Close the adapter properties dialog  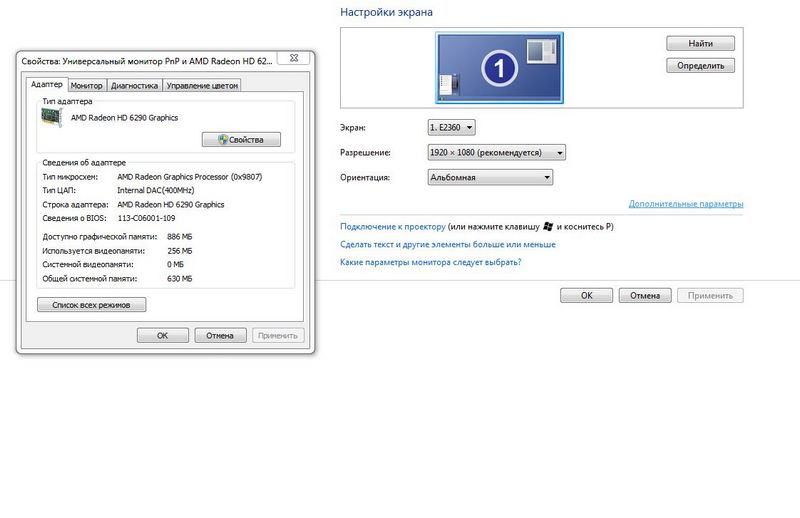tap(292, 60)
